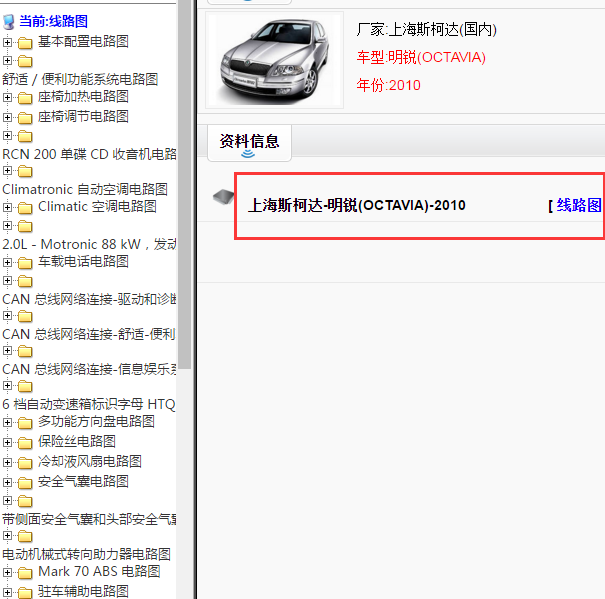Viewport: 605px width, 599px height.
Task: Click the 厂家:上海斯柯达(国内) text
Action: pos(426,30)
